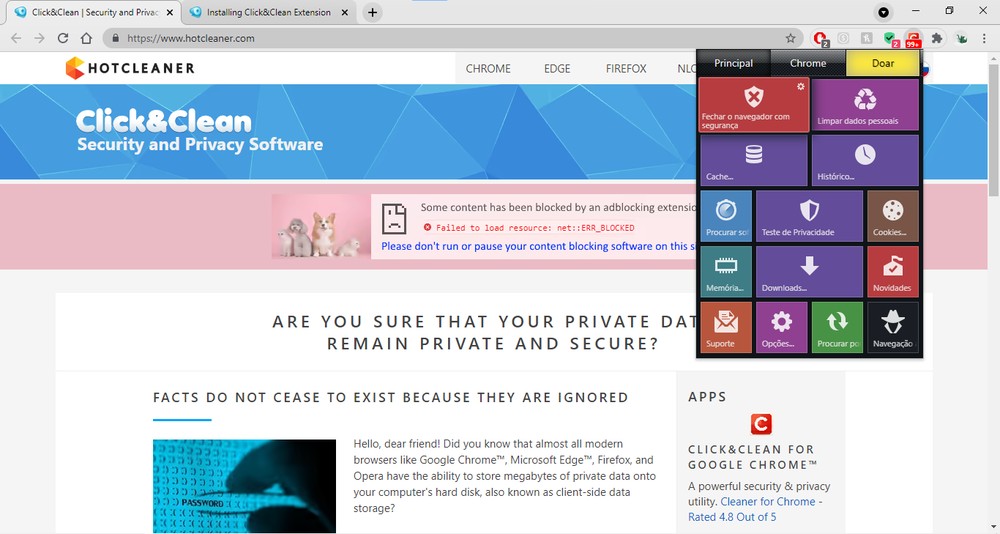This screenshot has height=534, width=1000.
Task: Go to the browser home page
Action: (x=86, y=38)
